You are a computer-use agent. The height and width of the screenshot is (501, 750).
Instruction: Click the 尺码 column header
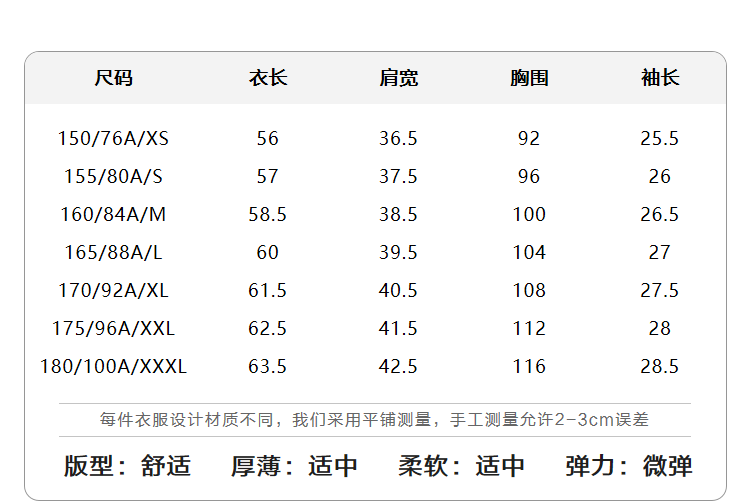(x=113, y=78)
